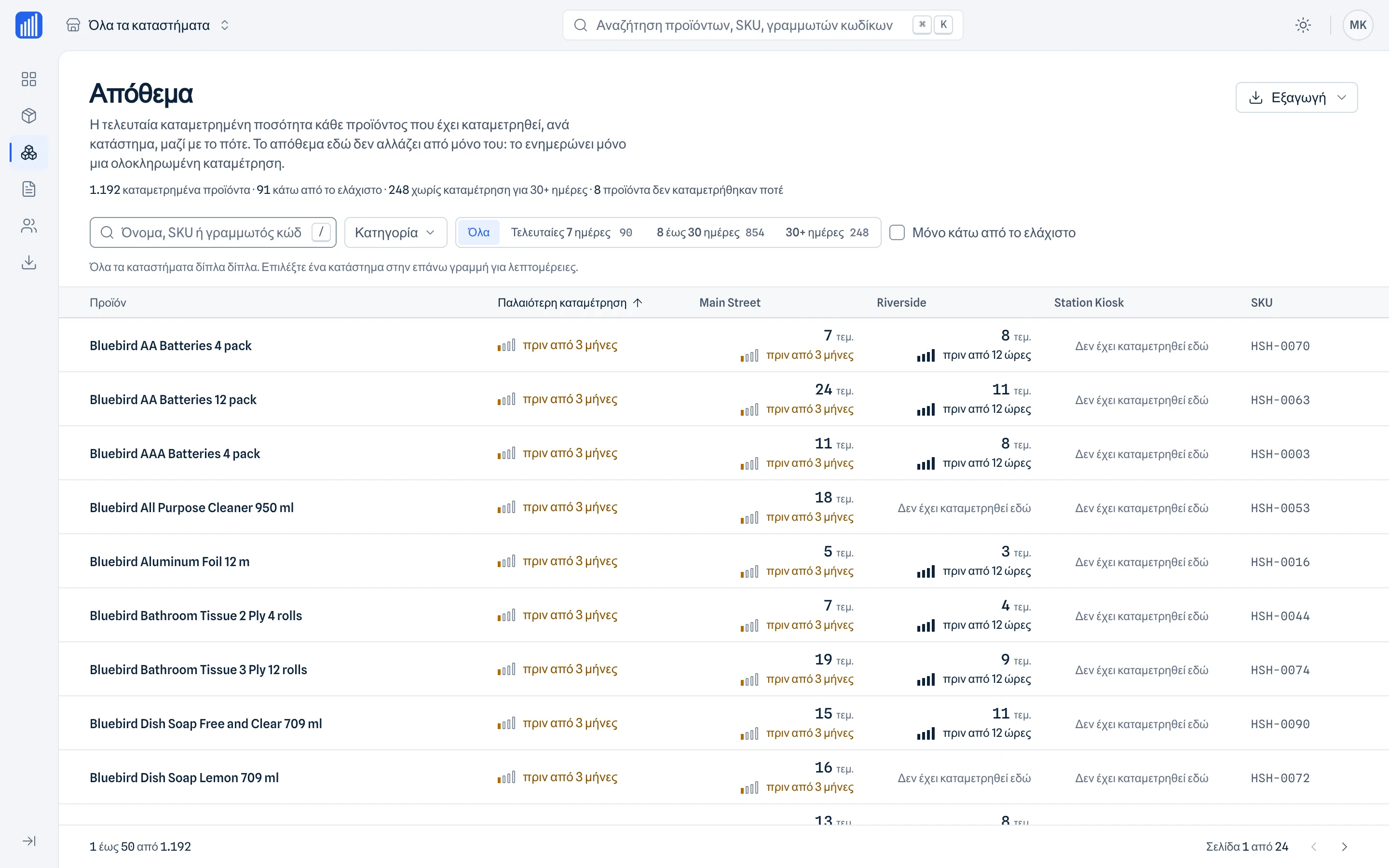Toggle the light/dark theme sun icon

pyautogui.click(x=1303, y=25)
